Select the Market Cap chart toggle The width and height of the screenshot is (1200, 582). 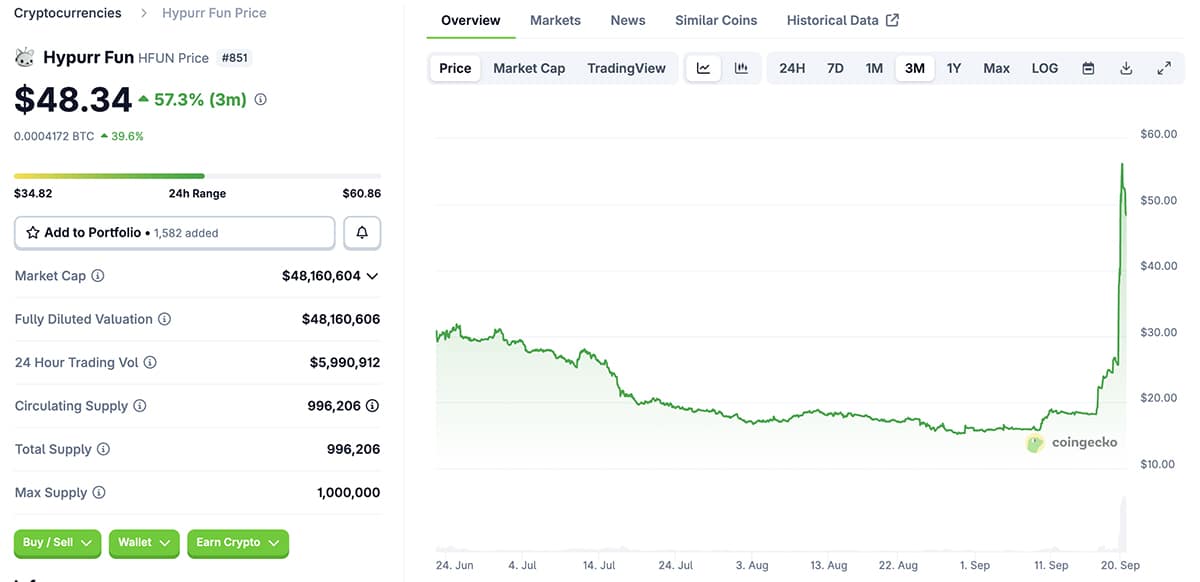click(x=529, y=68)
